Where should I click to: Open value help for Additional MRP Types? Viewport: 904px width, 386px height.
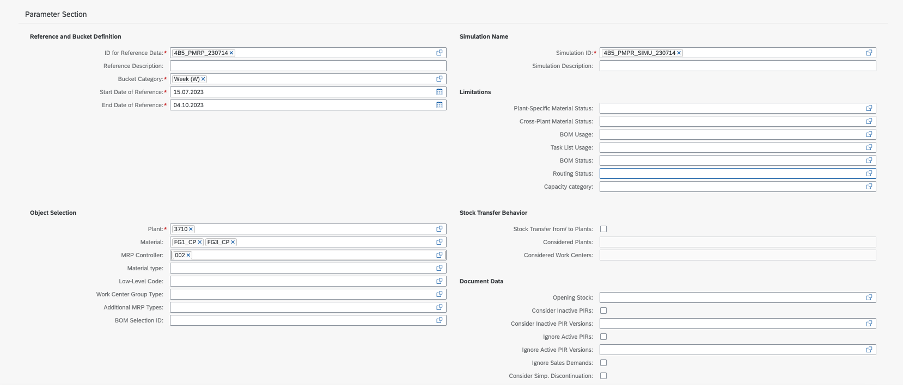click(439, 307)
